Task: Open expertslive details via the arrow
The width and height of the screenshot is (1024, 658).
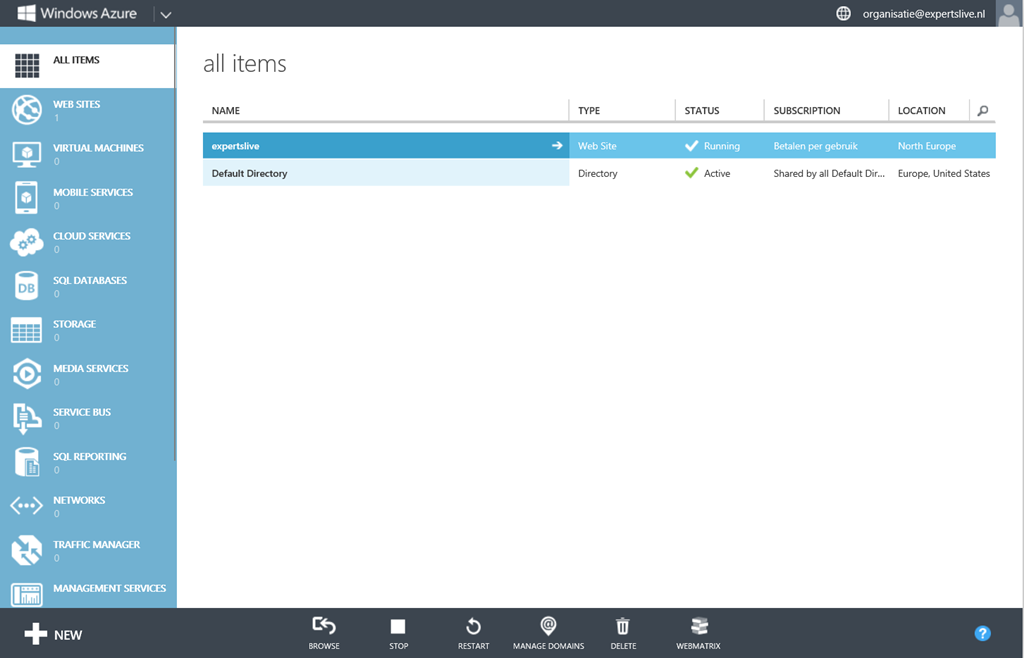Action: [x=557, y=146]
